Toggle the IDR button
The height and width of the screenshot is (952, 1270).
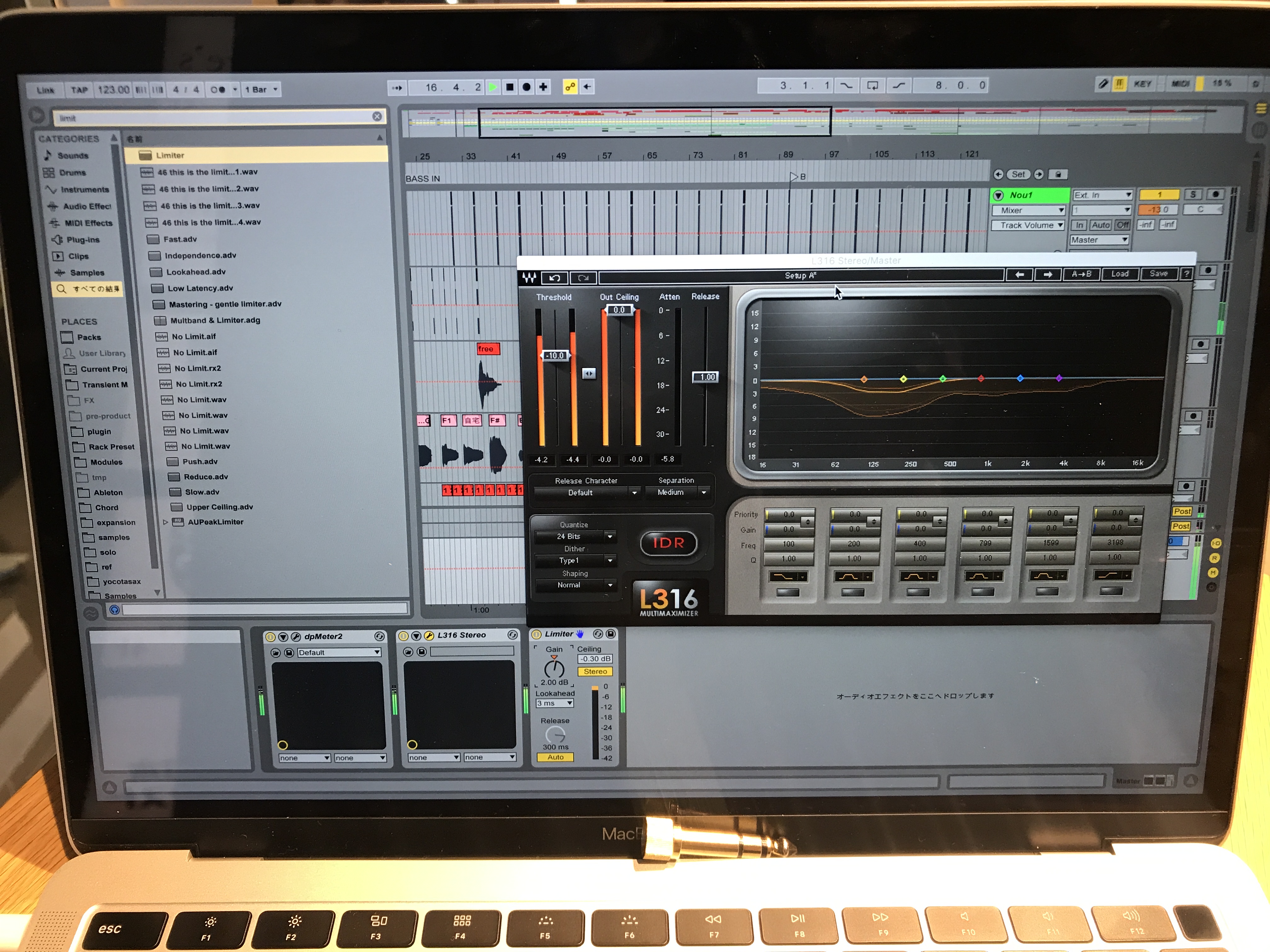tap(668, 543)
